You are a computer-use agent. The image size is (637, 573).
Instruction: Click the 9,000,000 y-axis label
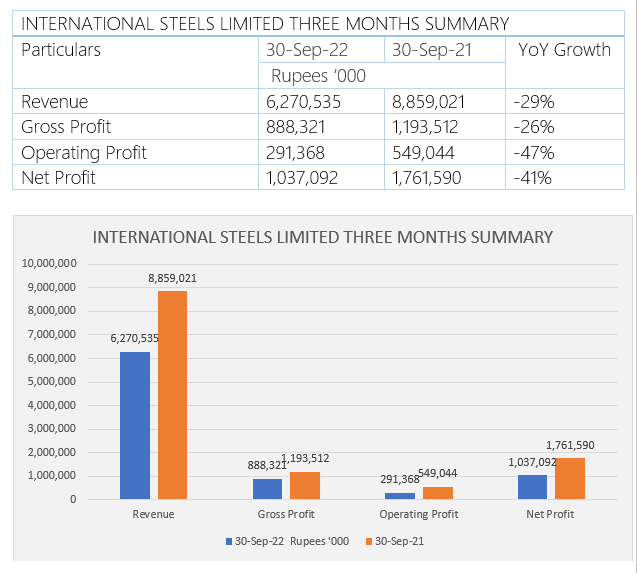52,287
